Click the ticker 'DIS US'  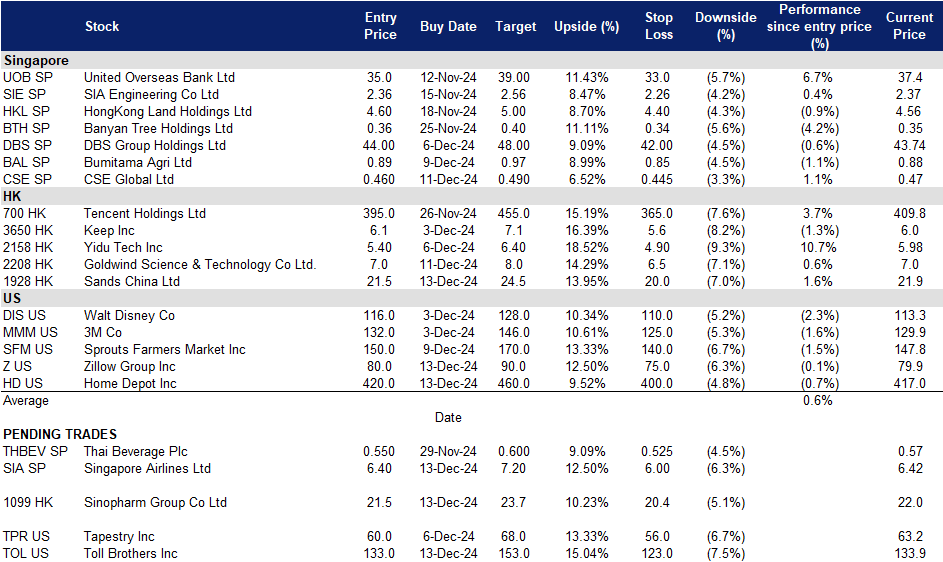24,315
